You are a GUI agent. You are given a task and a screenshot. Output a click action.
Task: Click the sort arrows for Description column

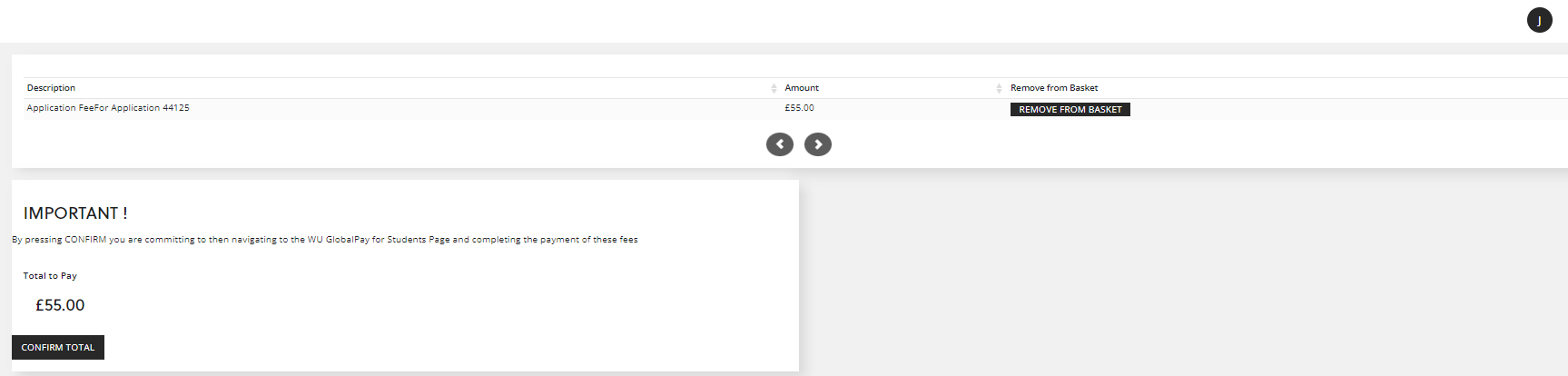(x=774, y=88)
